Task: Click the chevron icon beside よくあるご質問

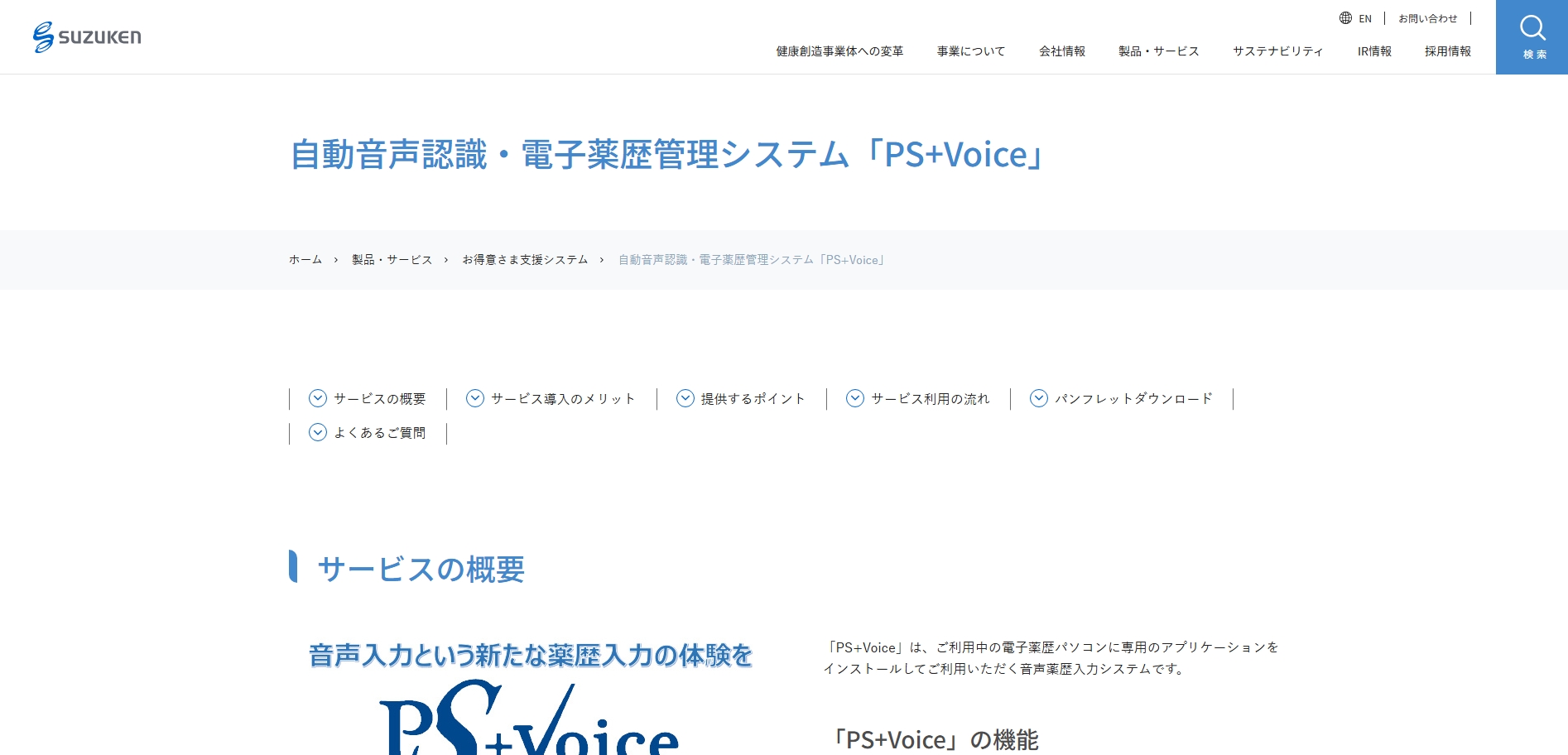Action: [x=317, y=432]
